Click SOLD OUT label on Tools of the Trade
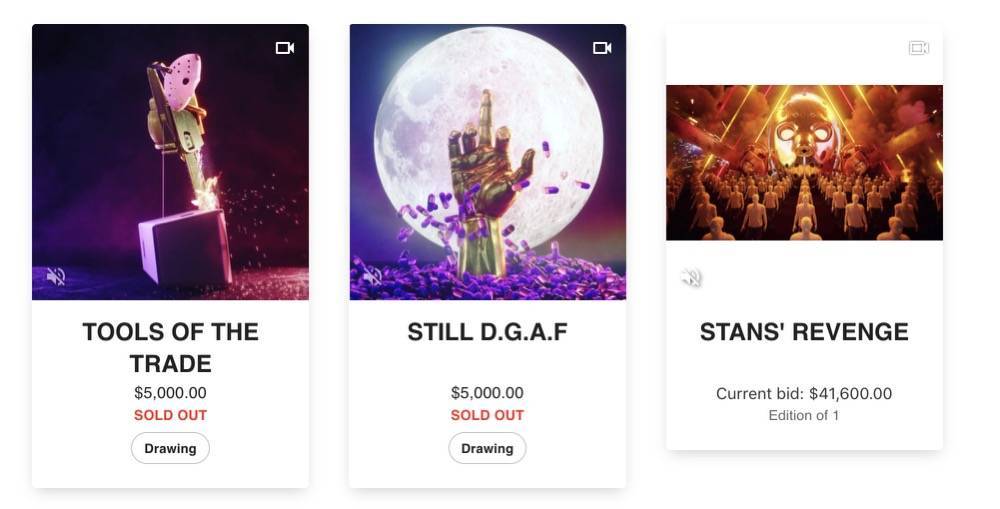Image resolution: width=1000 pixels, height=509 pixels. 170,415
